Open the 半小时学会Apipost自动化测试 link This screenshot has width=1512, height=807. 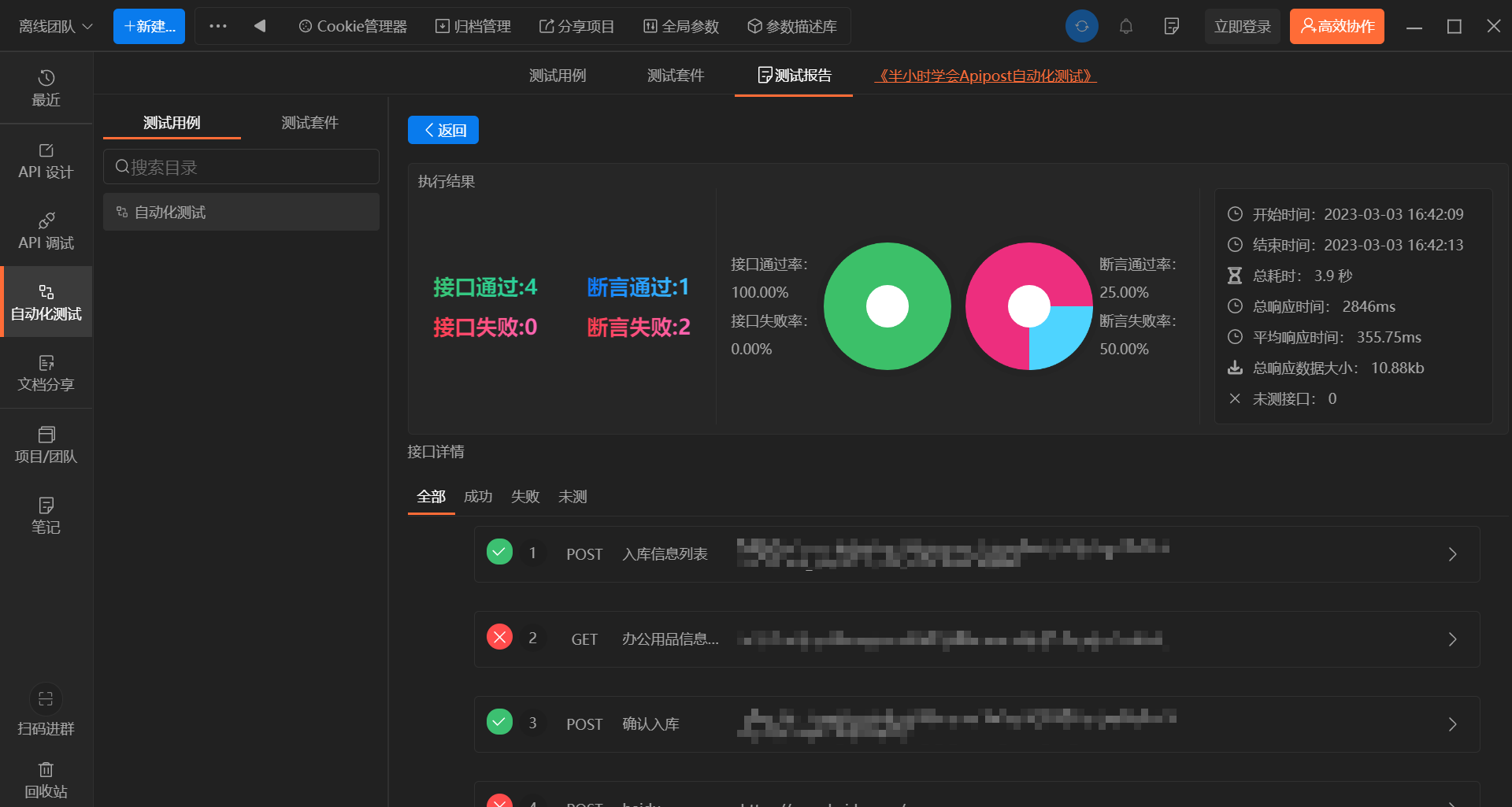[985, 76]
